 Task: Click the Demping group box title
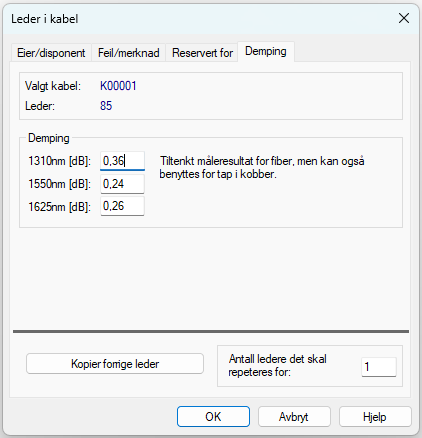pos(49,138)
